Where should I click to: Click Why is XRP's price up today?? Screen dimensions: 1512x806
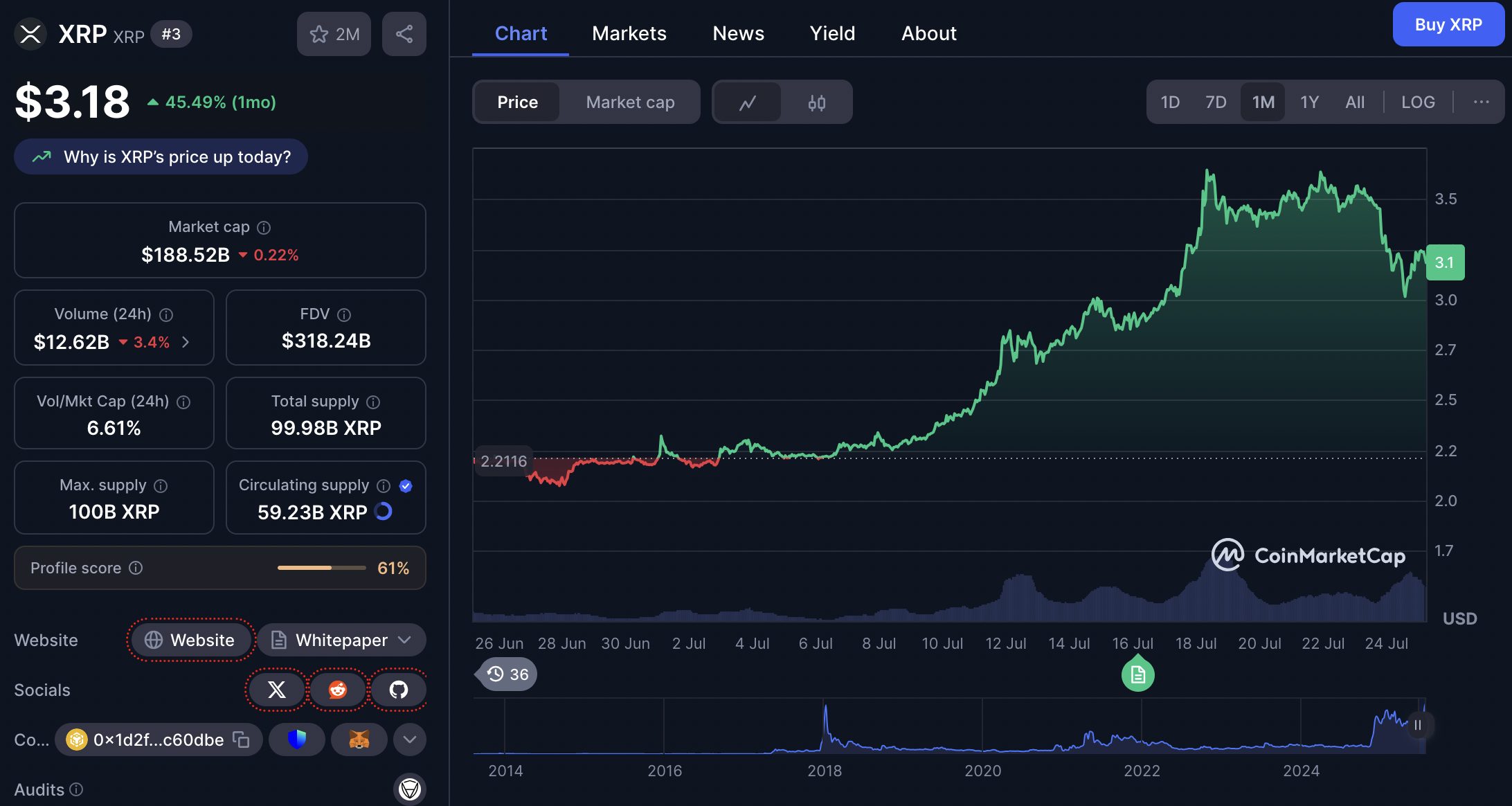pyautogui.click(x=161, y=157)
